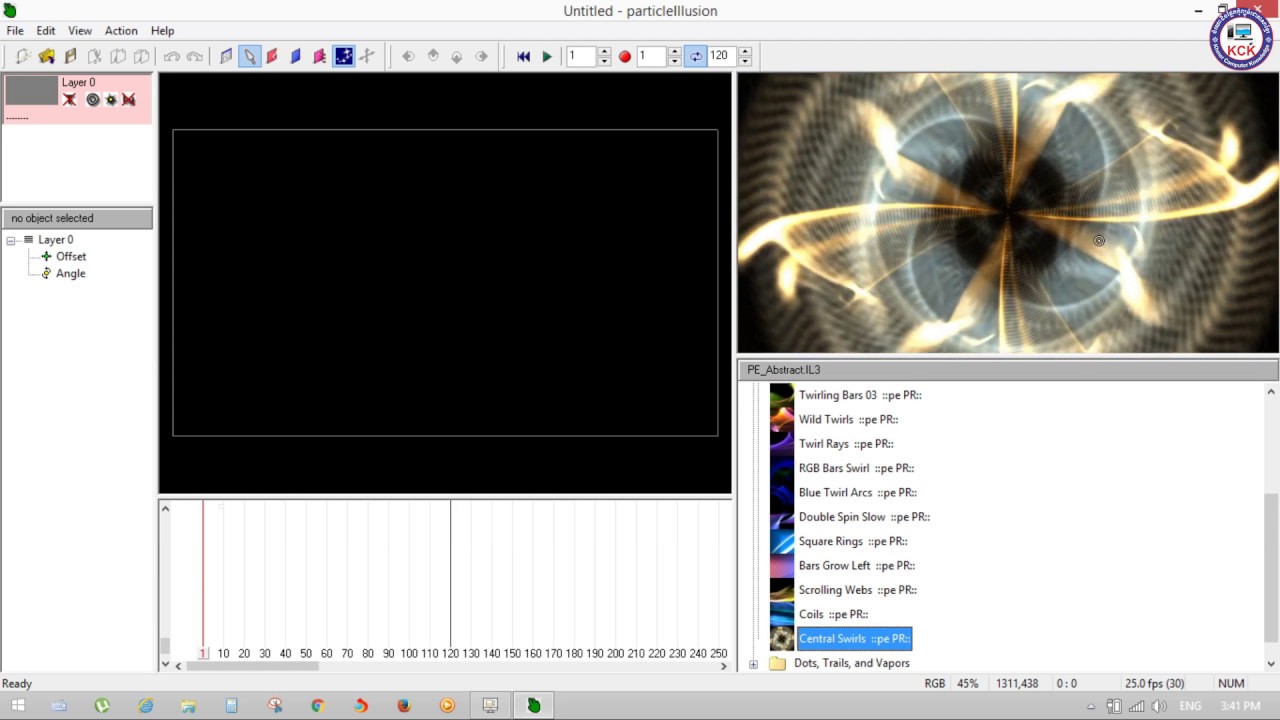
Task: Click the timeline horizontal scrollbar thumb
Action: [x=253, y=666]
